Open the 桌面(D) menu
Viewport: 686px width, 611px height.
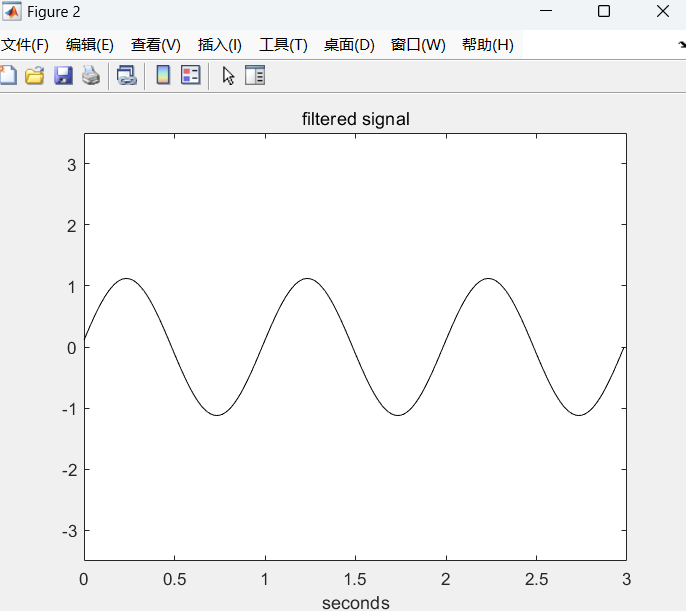pyautogui.click(x=349, y=45)
